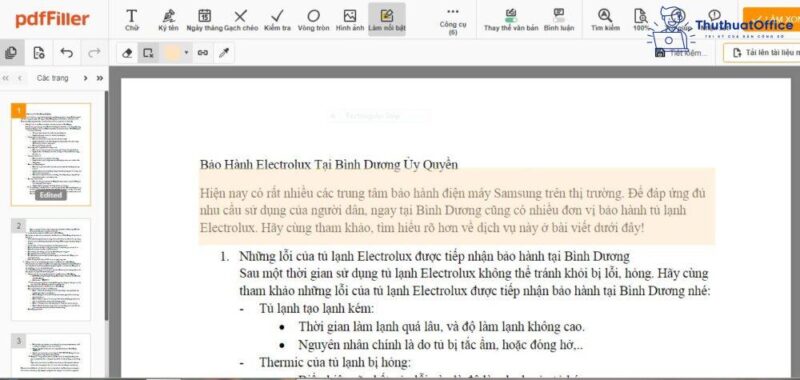
Task: Click the orange LÀM XONG done button
Action: click(x=771, y=19)
